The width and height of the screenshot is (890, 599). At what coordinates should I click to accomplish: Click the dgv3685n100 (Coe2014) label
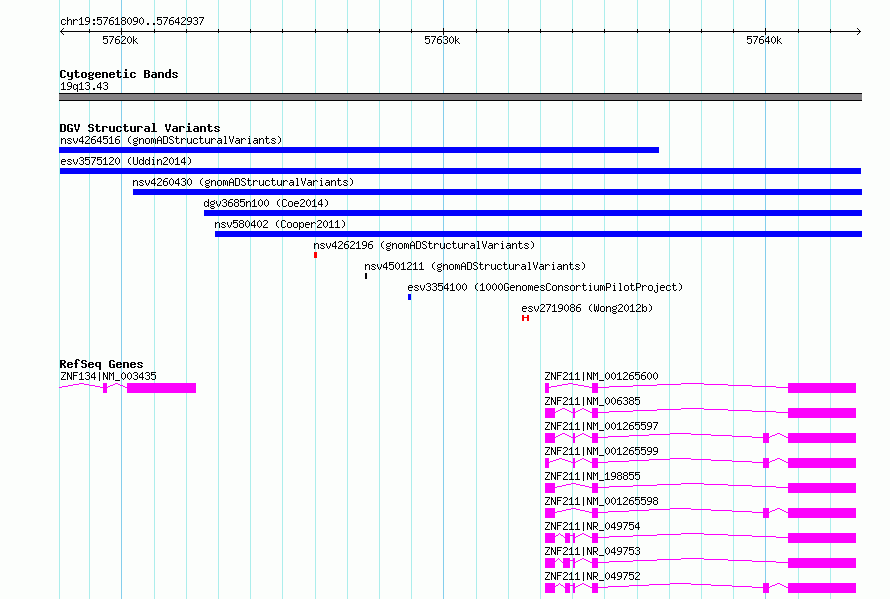[x=266, y=203]
